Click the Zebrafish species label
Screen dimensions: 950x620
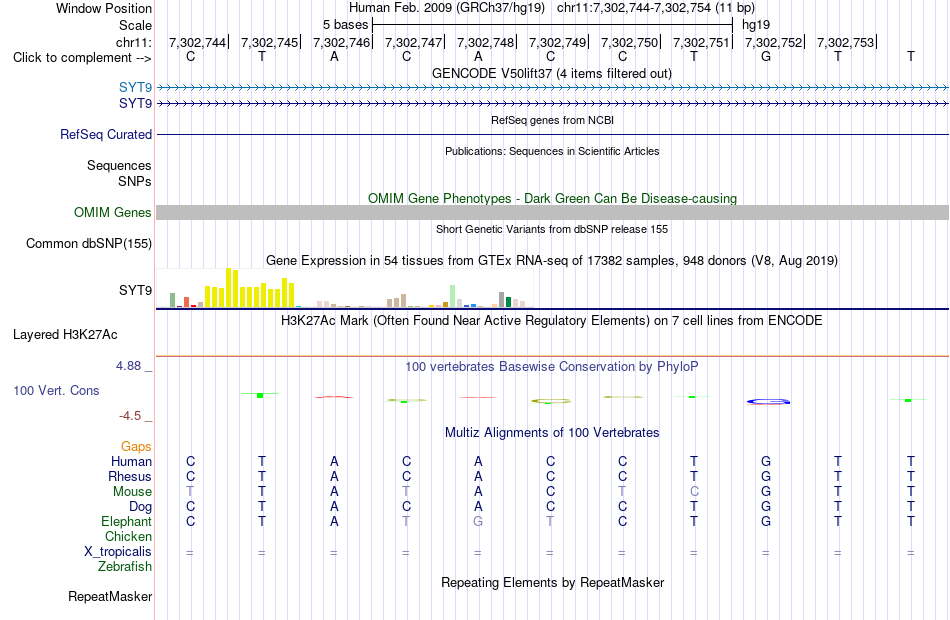coord(125,567)
